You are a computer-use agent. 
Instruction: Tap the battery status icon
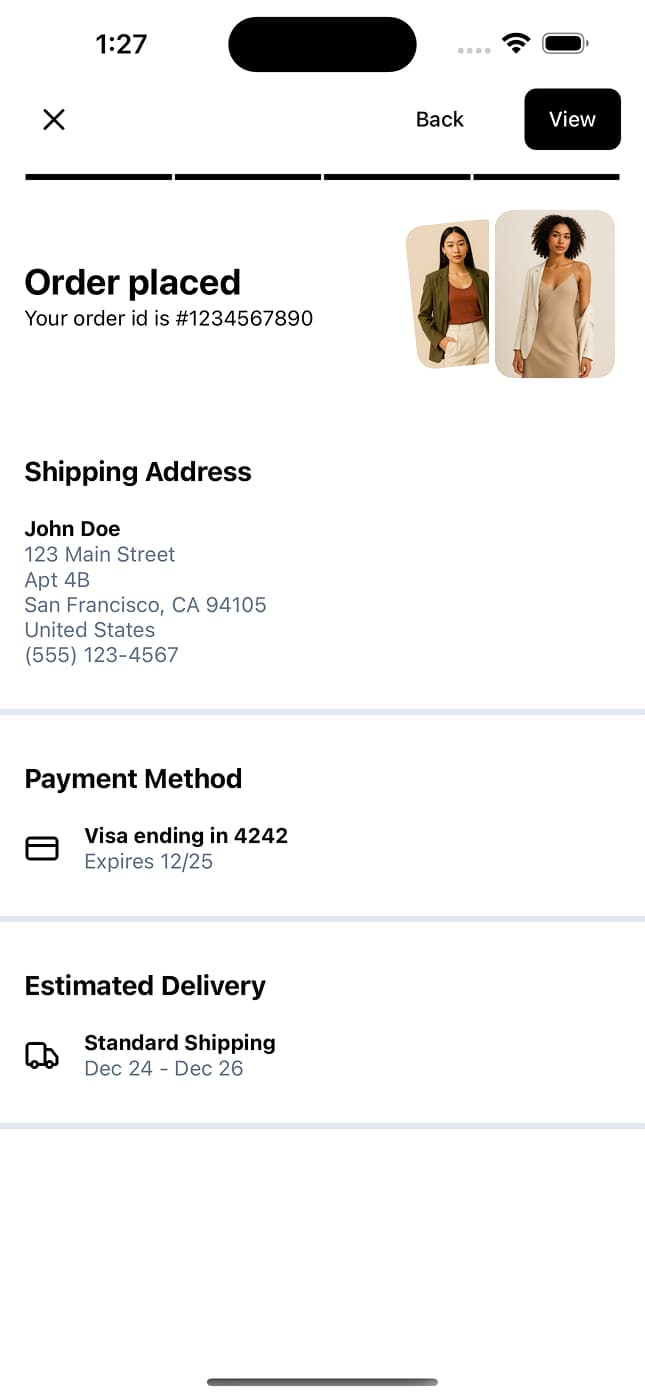(565, 43)
